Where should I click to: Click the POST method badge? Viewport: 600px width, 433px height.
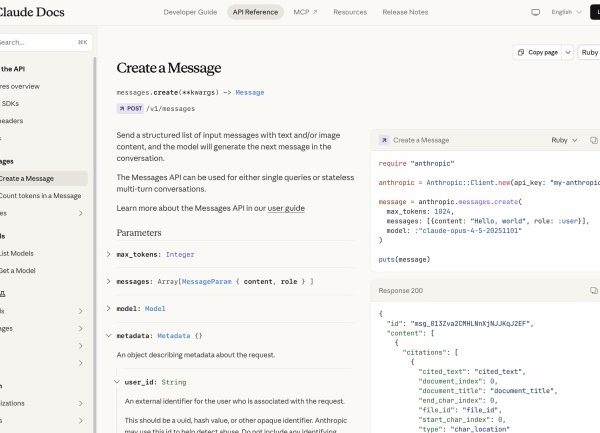click(x=130, y=109)
